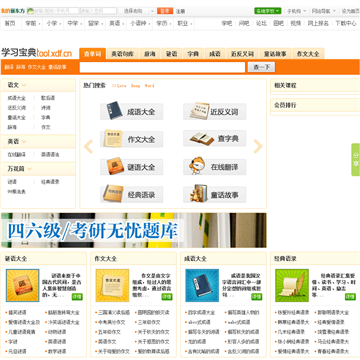Open the 查字典 open-book button

coord(215,138)
